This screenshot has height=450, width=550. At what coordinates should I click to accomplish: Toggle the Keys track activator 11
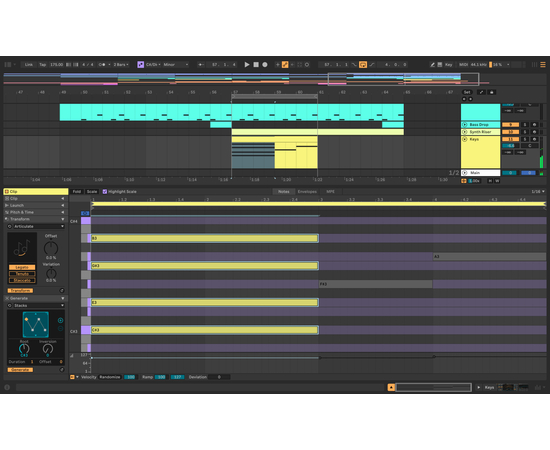(x=511, y=139)
